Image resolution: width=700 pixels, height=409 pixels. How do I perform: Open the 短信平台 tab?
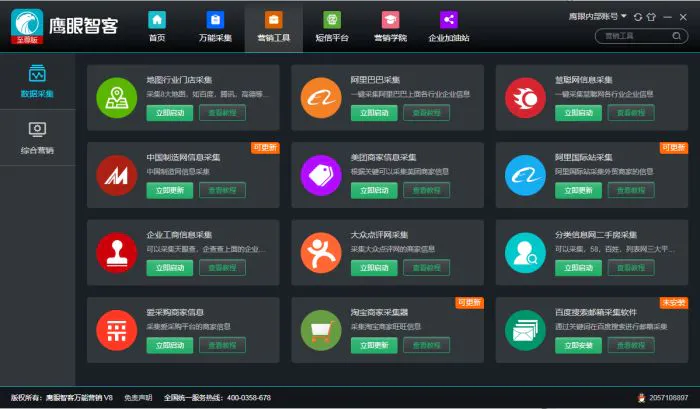click(332, 27)
